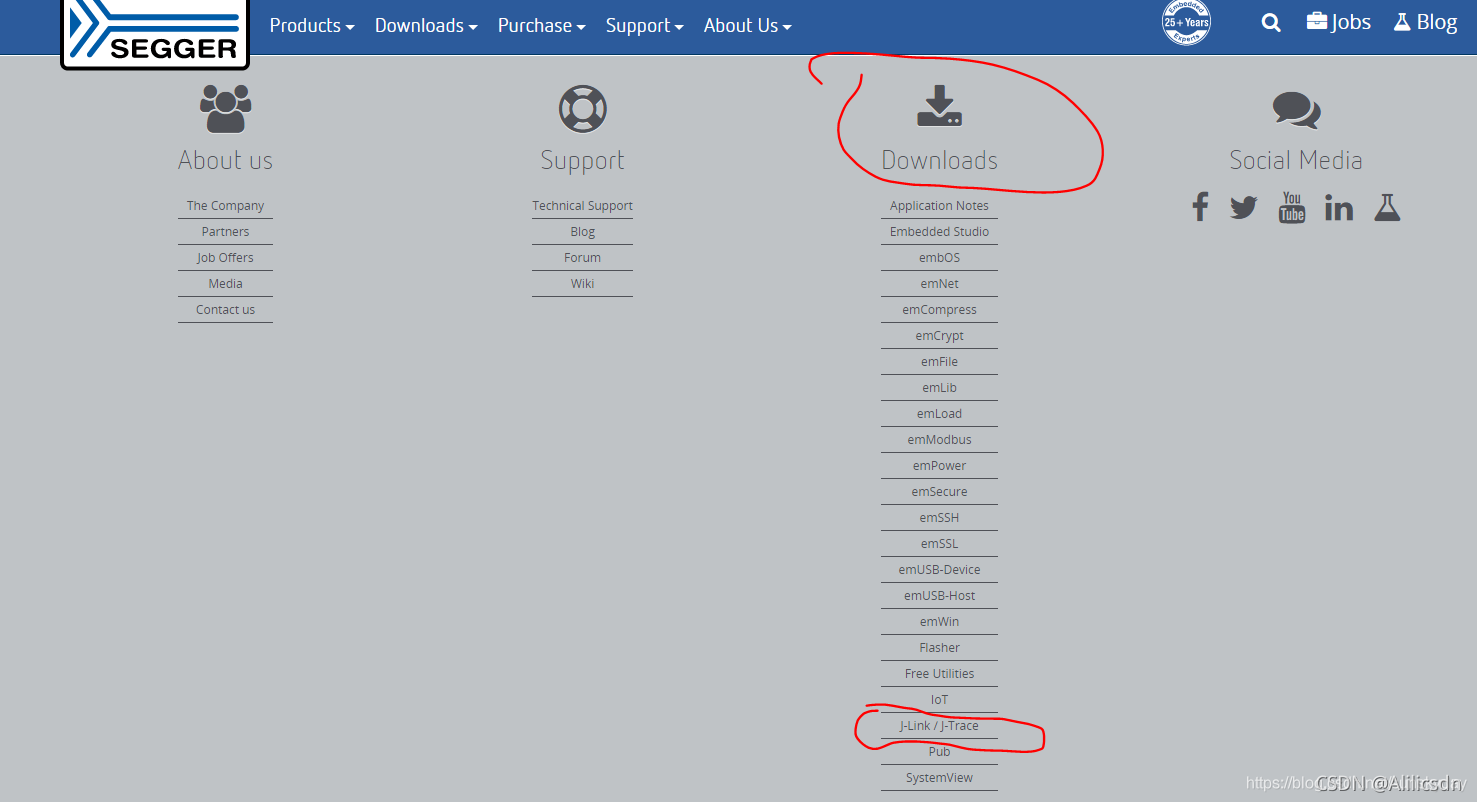Image resolution: width=1477 pixels, height=802 pixels.
Task: Click the 25+ Years badge
Action: 1186,22
